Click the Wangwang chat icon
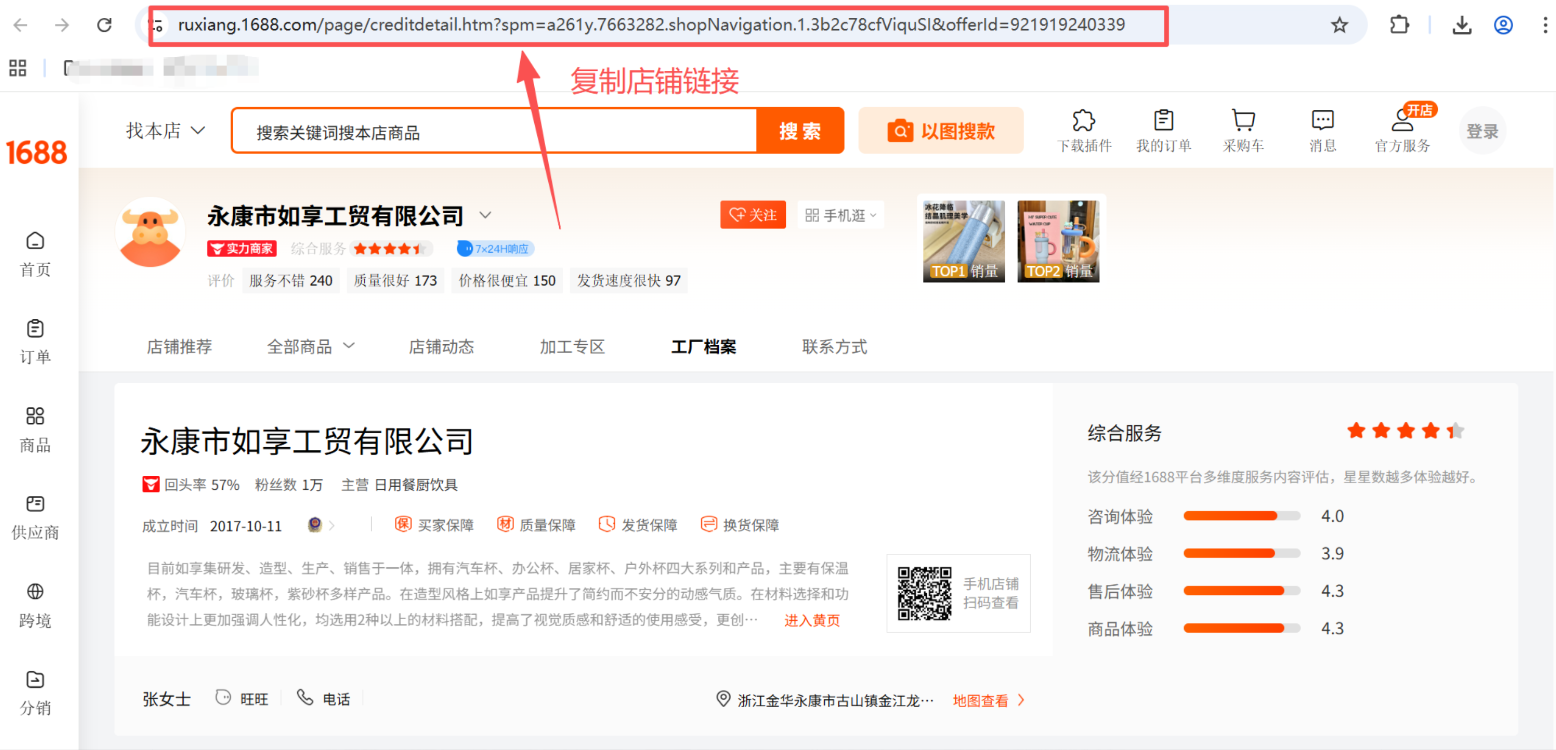Screen dimensions: 1556x750 click(225, 698)
